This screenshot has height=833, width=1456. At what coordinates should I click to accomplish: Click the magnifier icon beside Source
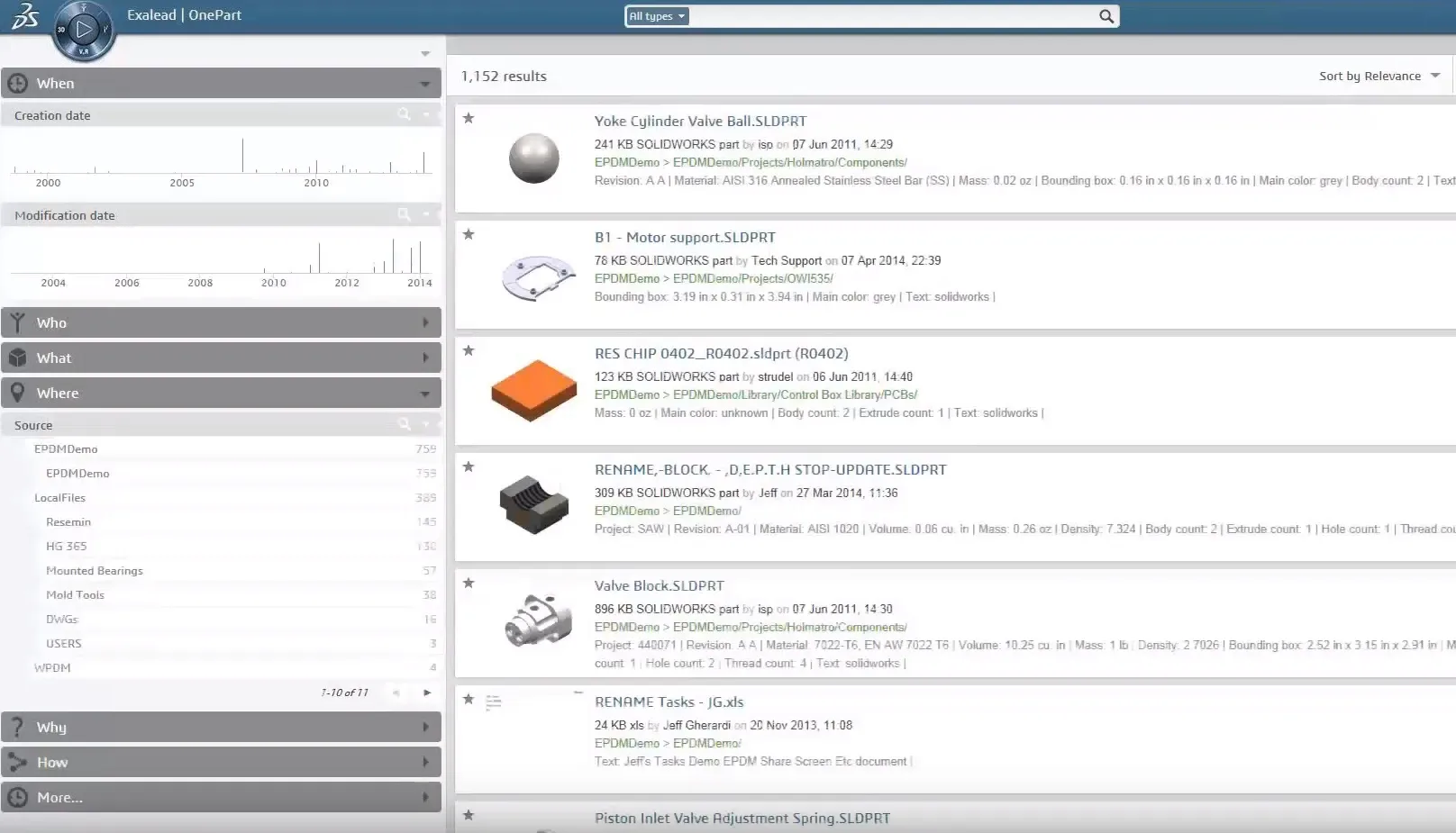pos(404,423)
